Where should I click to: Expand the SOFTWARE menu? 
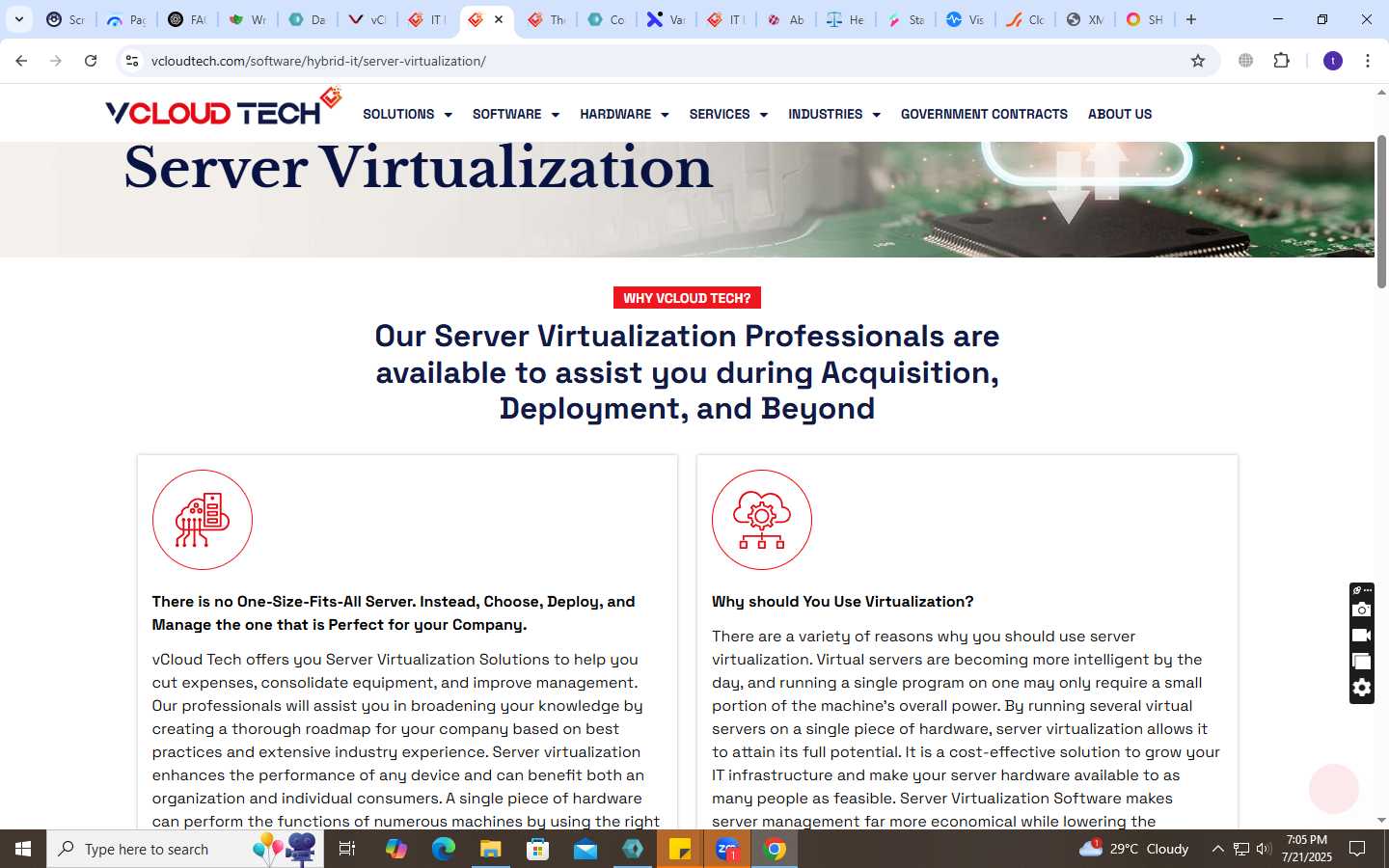(516, 114)
